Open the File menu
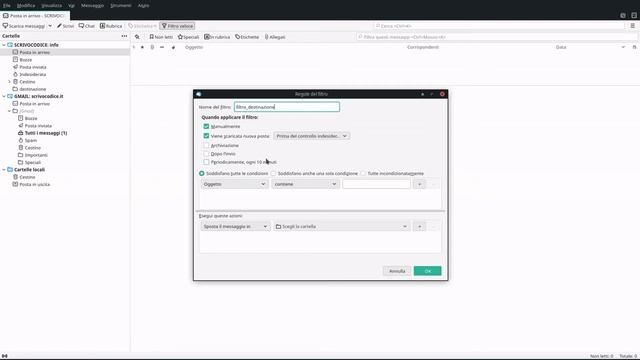This screenshot has width=640, height=360. point(7,6)
